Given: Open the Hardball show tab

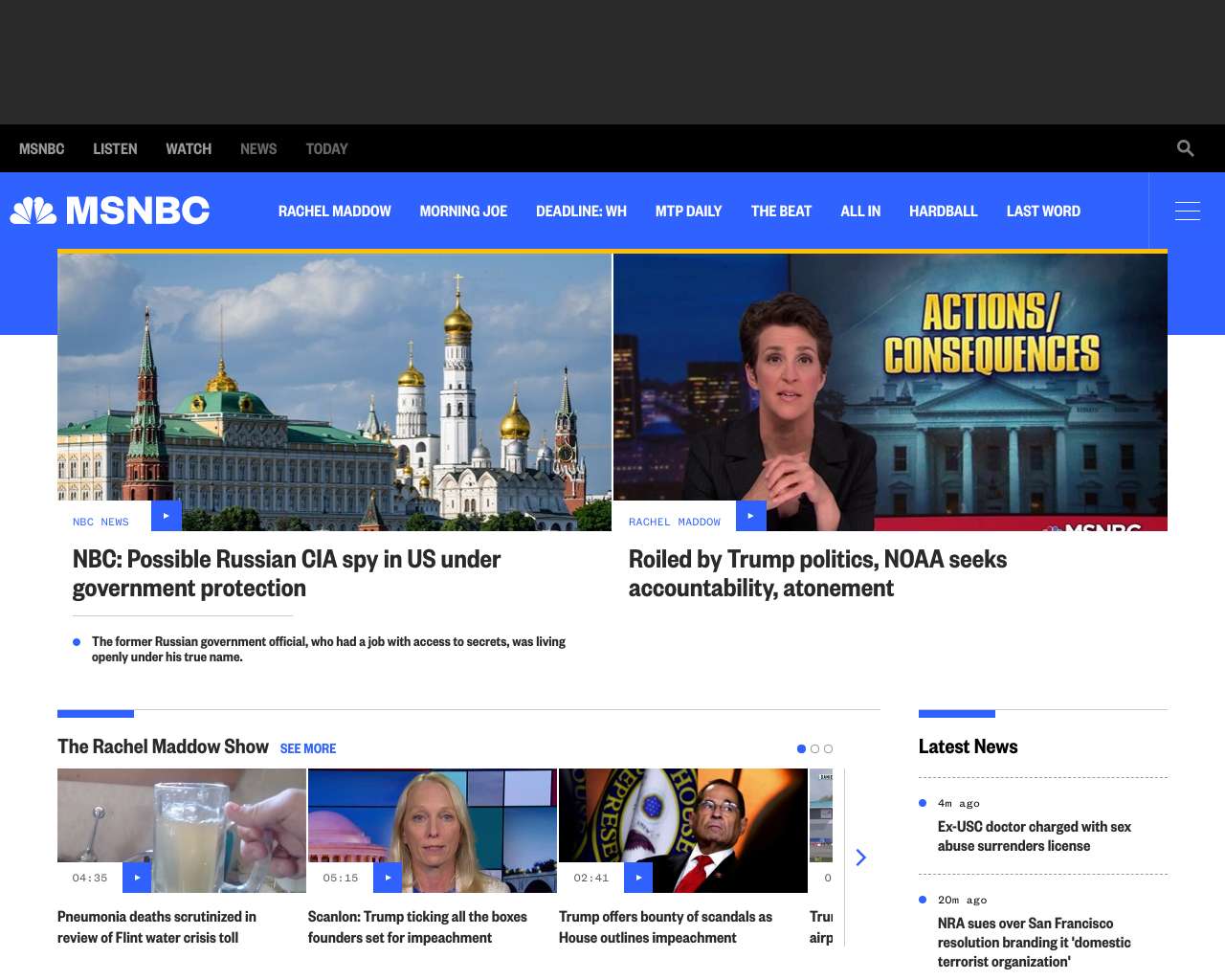Looking at the screenshot, I should [944, 211].
